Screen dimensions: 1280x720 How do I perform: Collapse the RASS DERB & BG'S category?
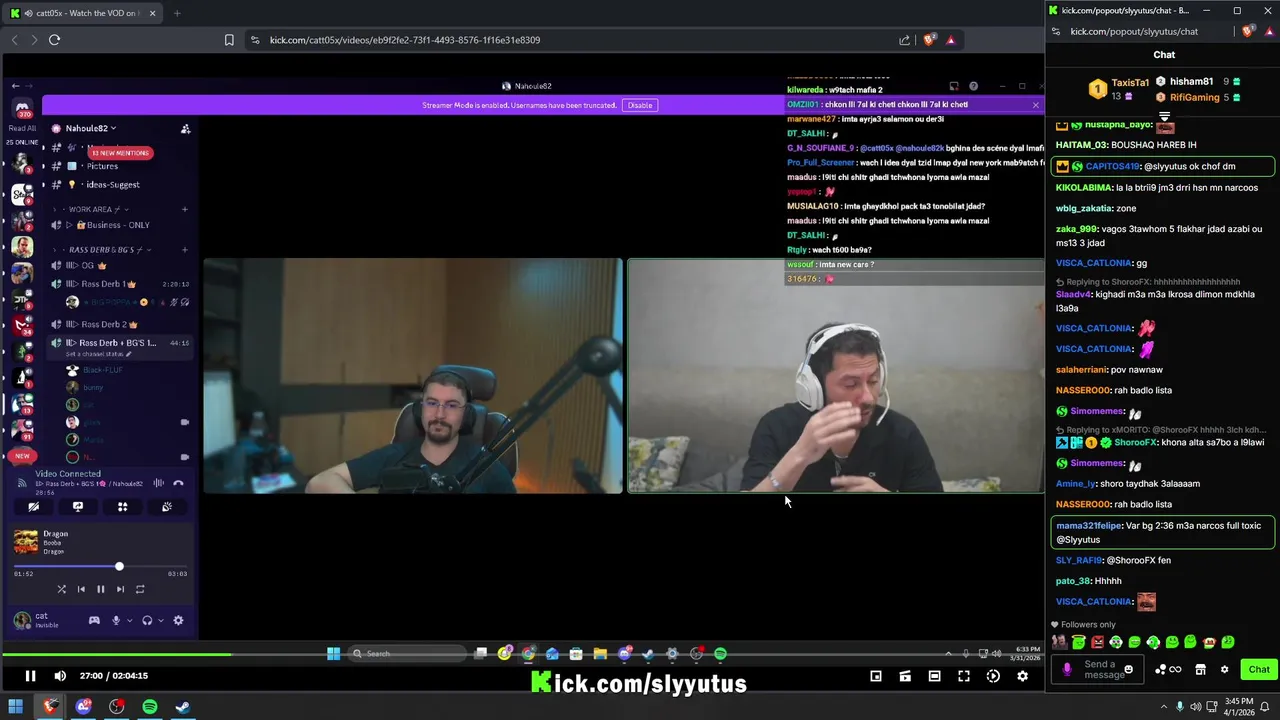click(x=105, y=250)
